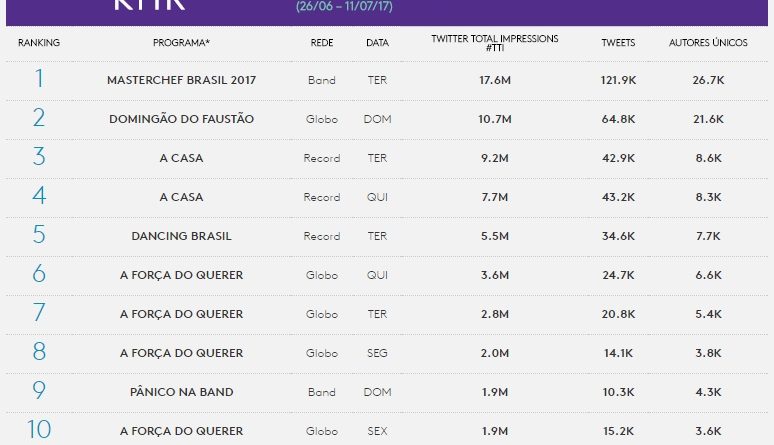
Task: Click the TWEETS column header
Action: click(618, 43)
